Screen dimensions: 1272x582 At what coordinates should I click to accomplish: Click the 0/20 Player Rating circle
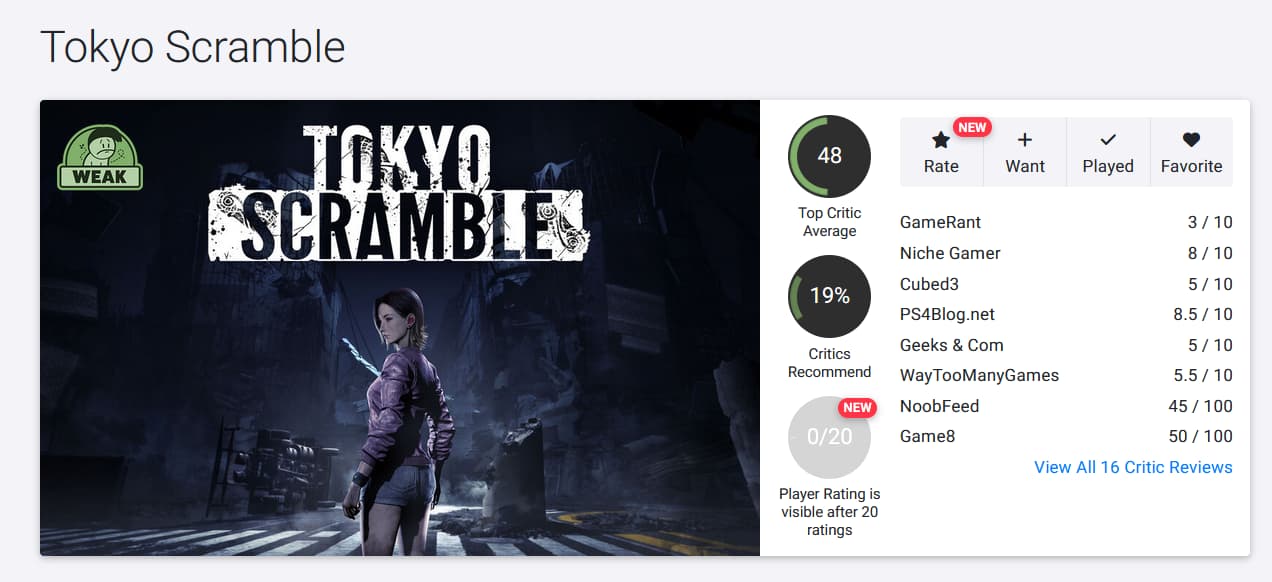pos(829,437)
